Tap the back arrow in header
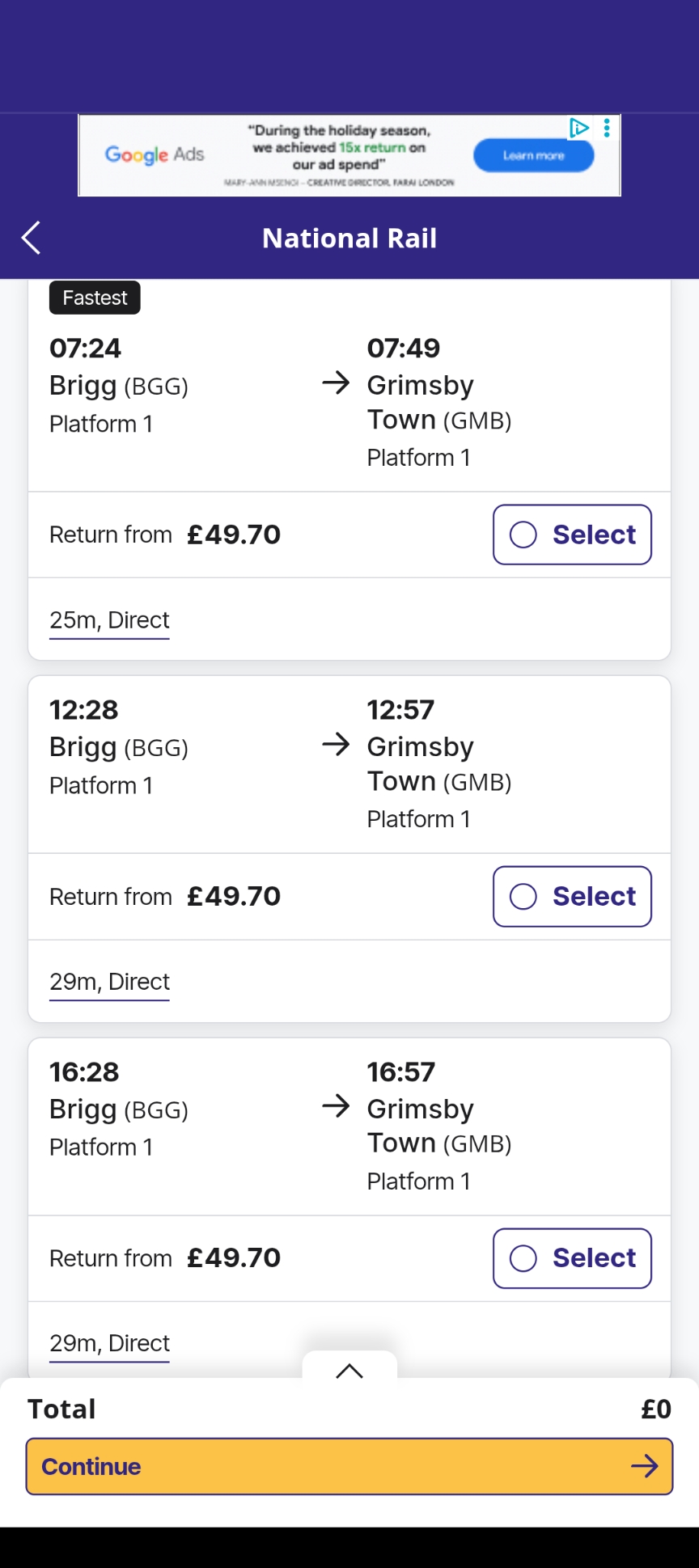 (31, 238)
